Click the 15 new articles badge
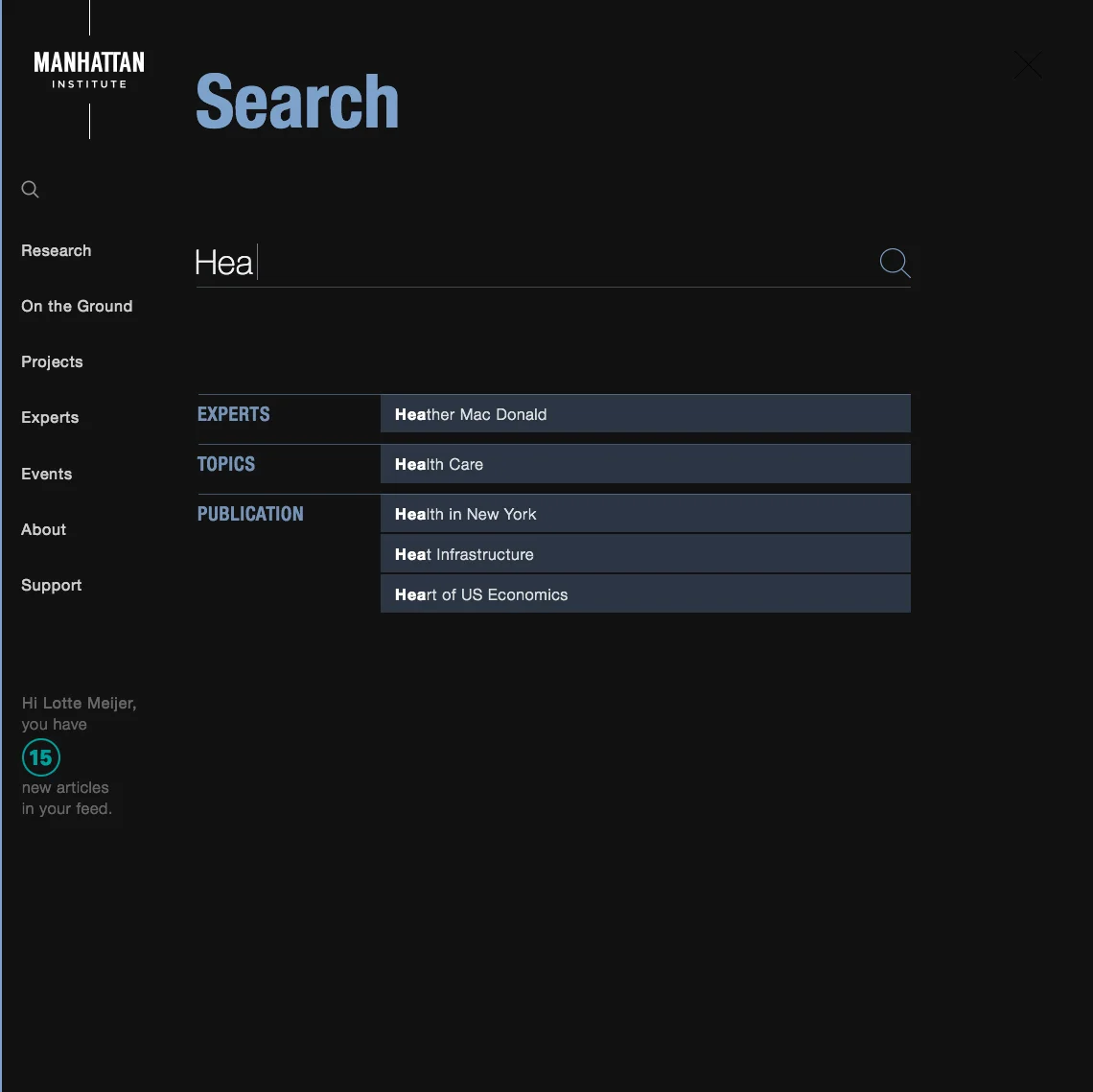 pyautogui.click(x=40, y=757)
